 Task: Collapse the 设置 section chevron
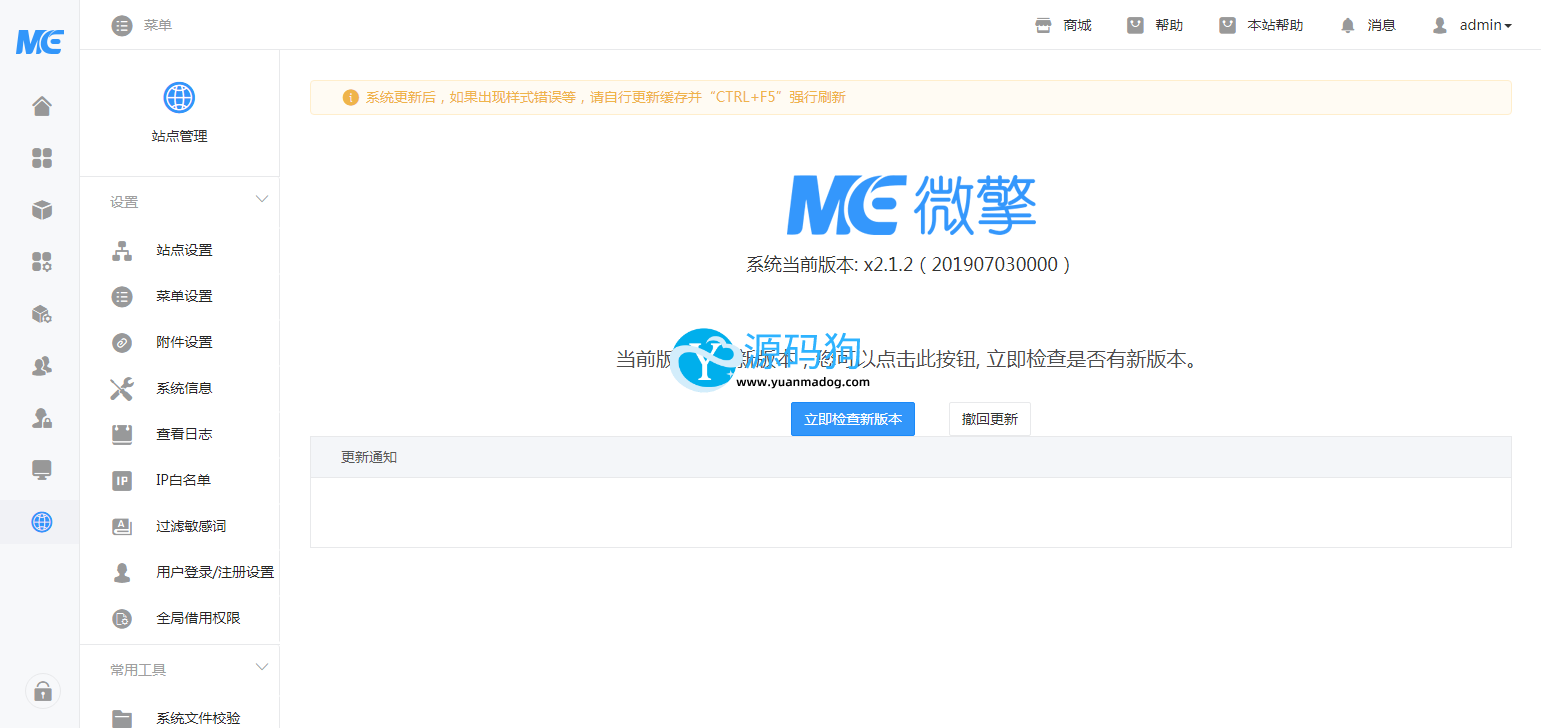point(262,200)
